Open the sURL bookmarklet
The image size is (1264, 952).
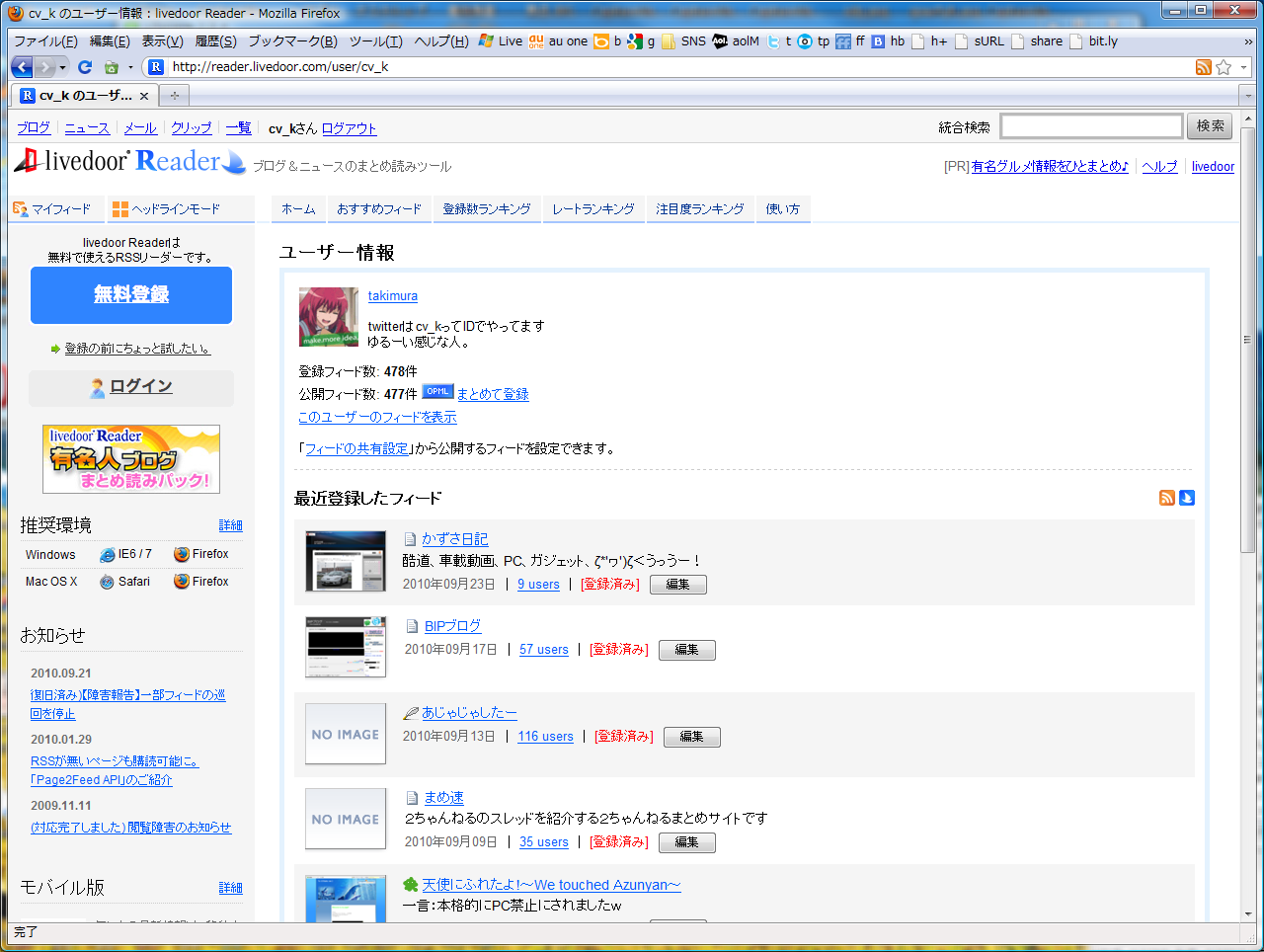[x=980, y=41]
